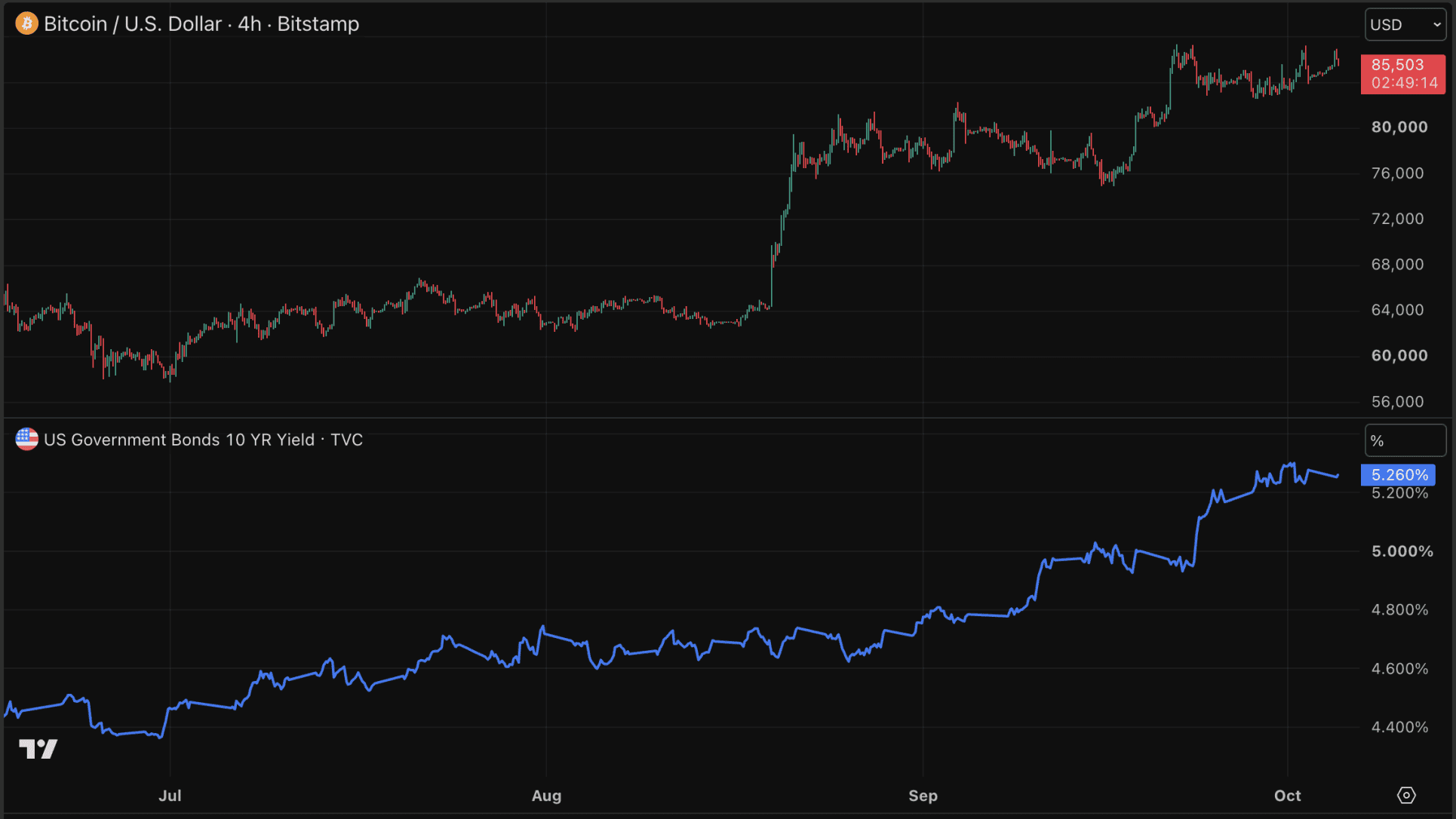Click the Bitcoin logo icon

[26, 24]
